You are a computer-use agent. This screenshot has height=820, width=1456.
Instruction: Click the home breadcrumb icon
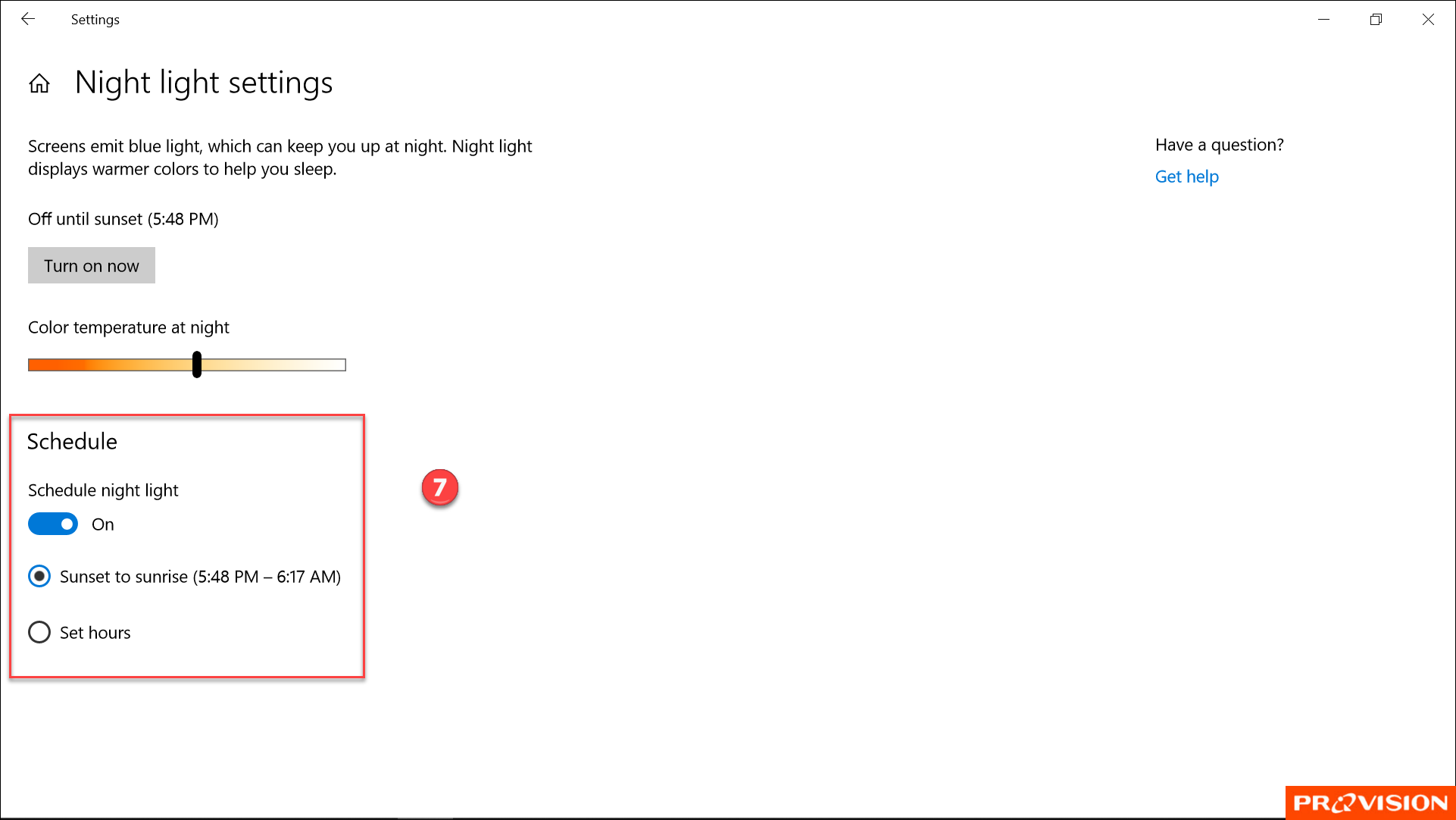click(39, 82)
